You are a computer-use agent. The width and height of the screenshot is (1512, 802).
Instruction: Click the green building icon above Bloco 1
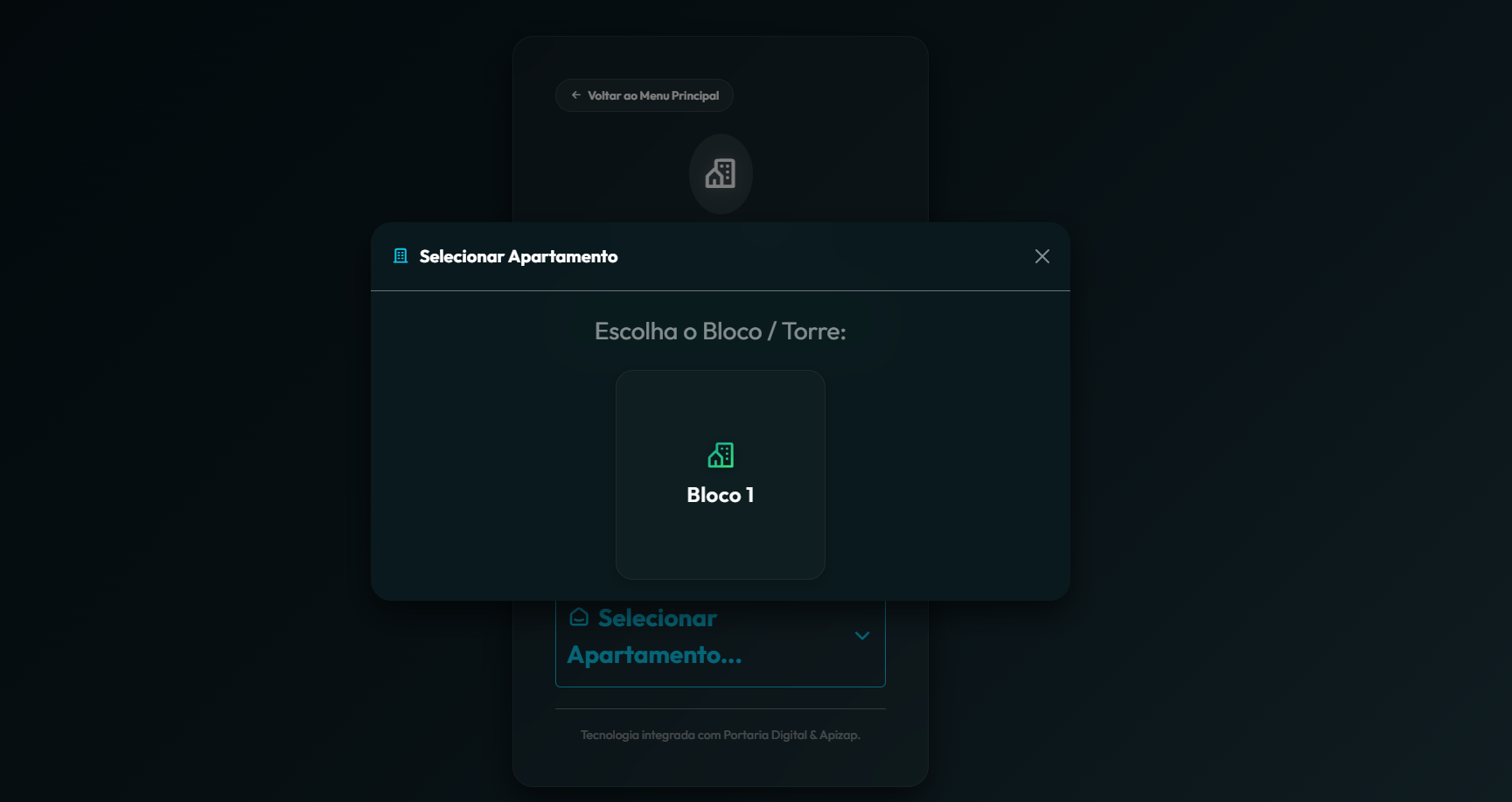point(721,455)
